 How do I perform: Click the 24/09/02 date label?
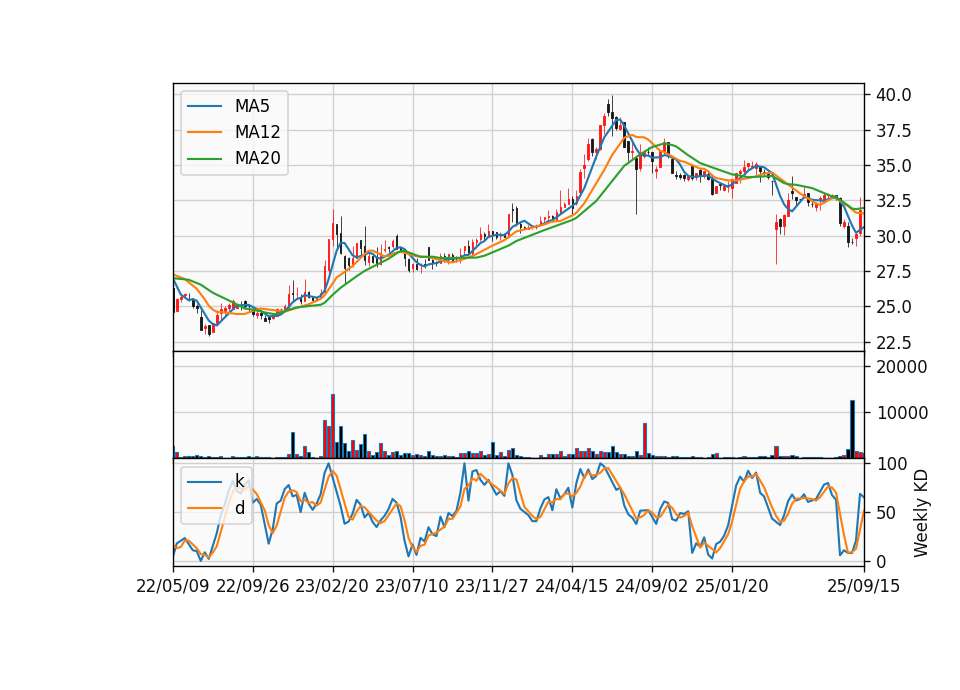(651, 586)
